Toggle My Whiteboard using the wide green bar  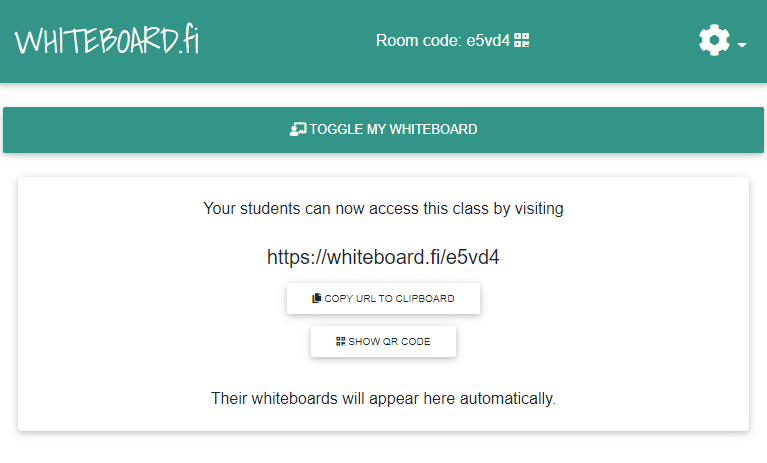tap(384, 130)
